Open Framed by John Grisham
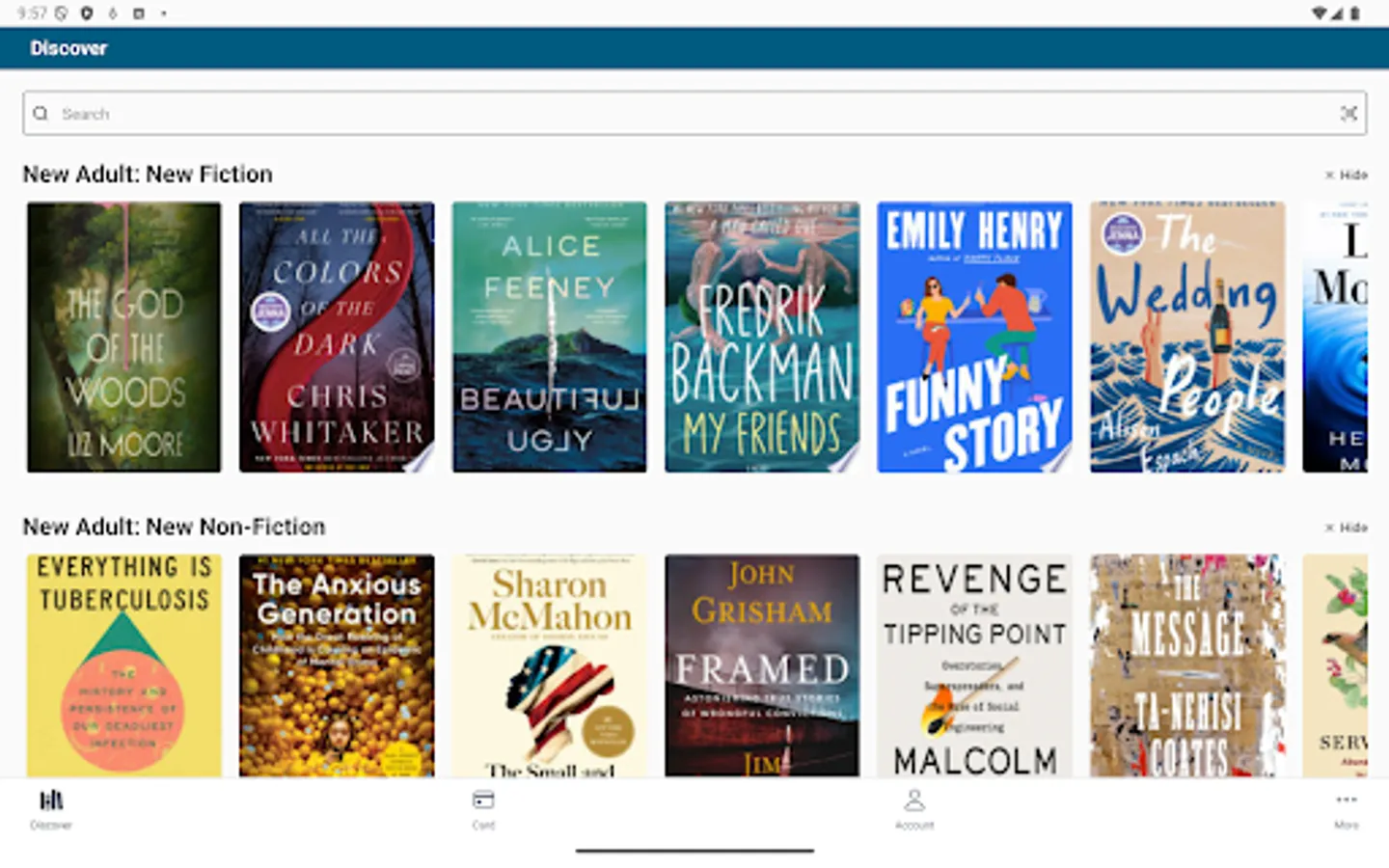The image size is (1389, 868). point(762,665)
